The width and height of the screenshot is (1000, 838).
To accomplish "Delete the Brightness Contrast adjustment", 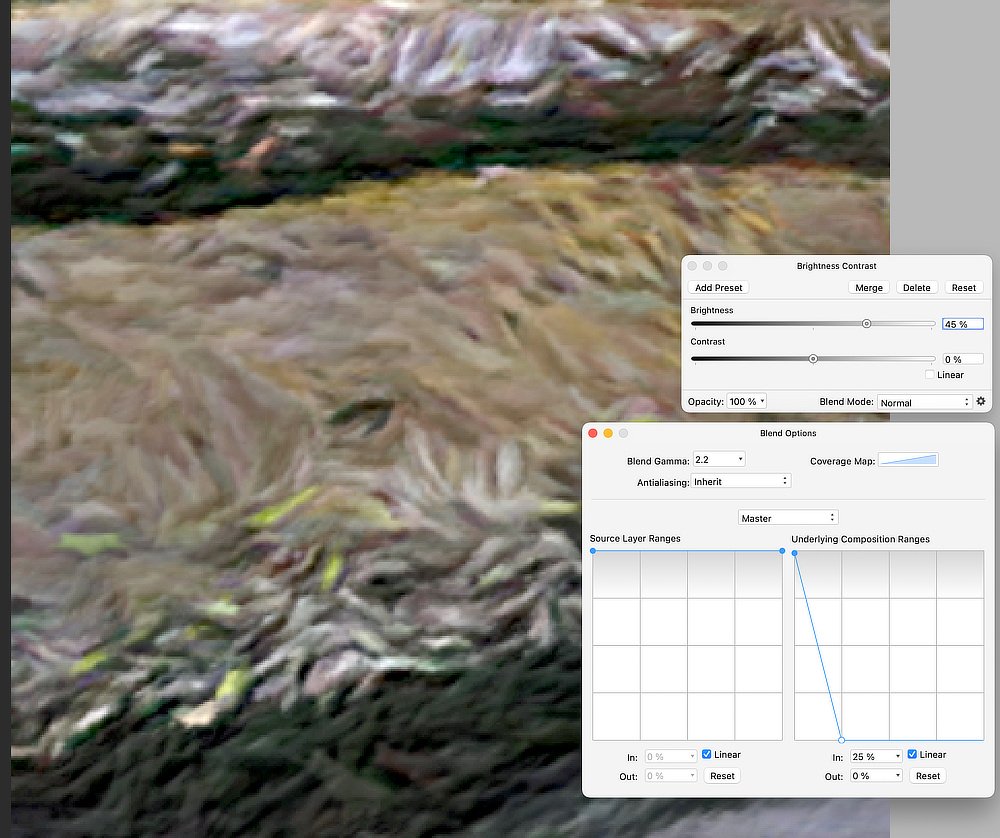I will (916, 288).
